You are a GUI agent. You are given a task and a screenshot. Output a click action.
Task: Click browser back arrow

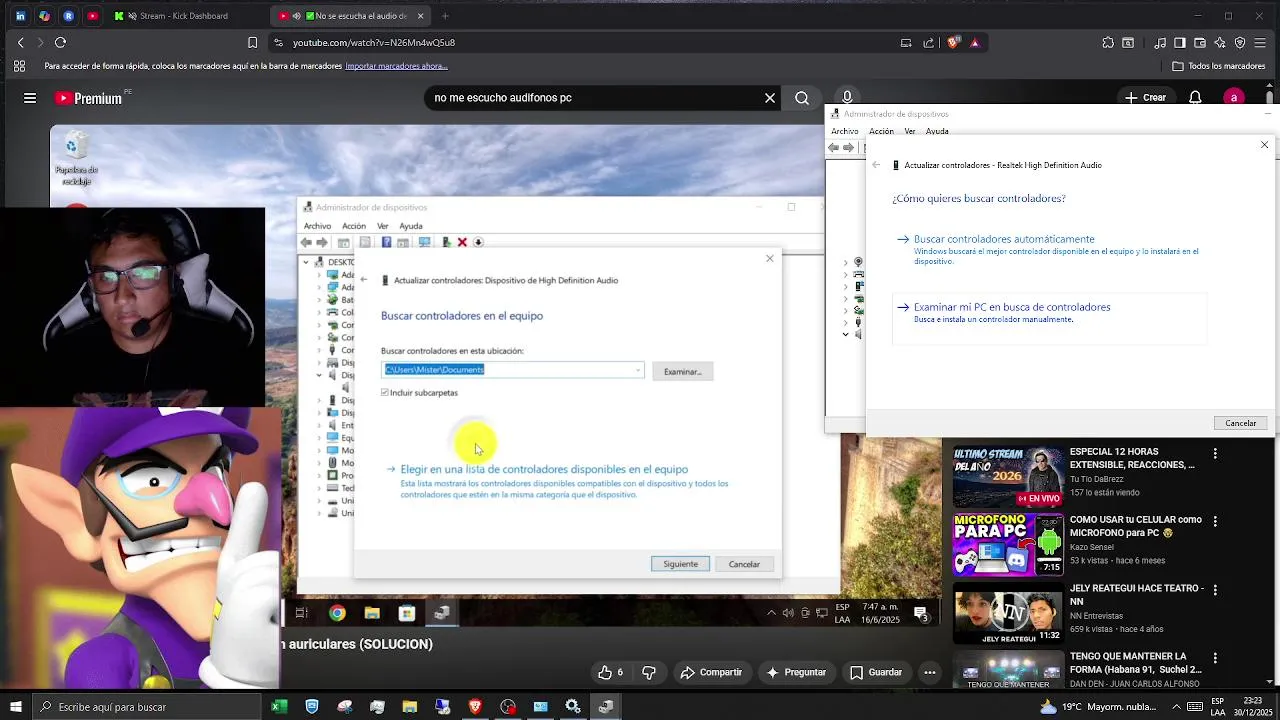21,42
